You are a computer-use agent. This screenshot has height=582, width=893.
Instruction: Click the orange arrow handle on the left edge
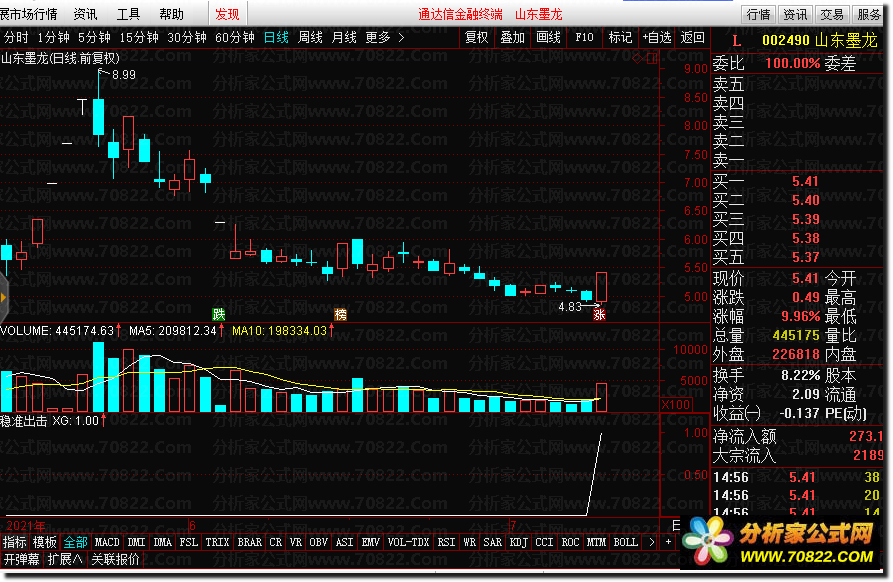3,297
